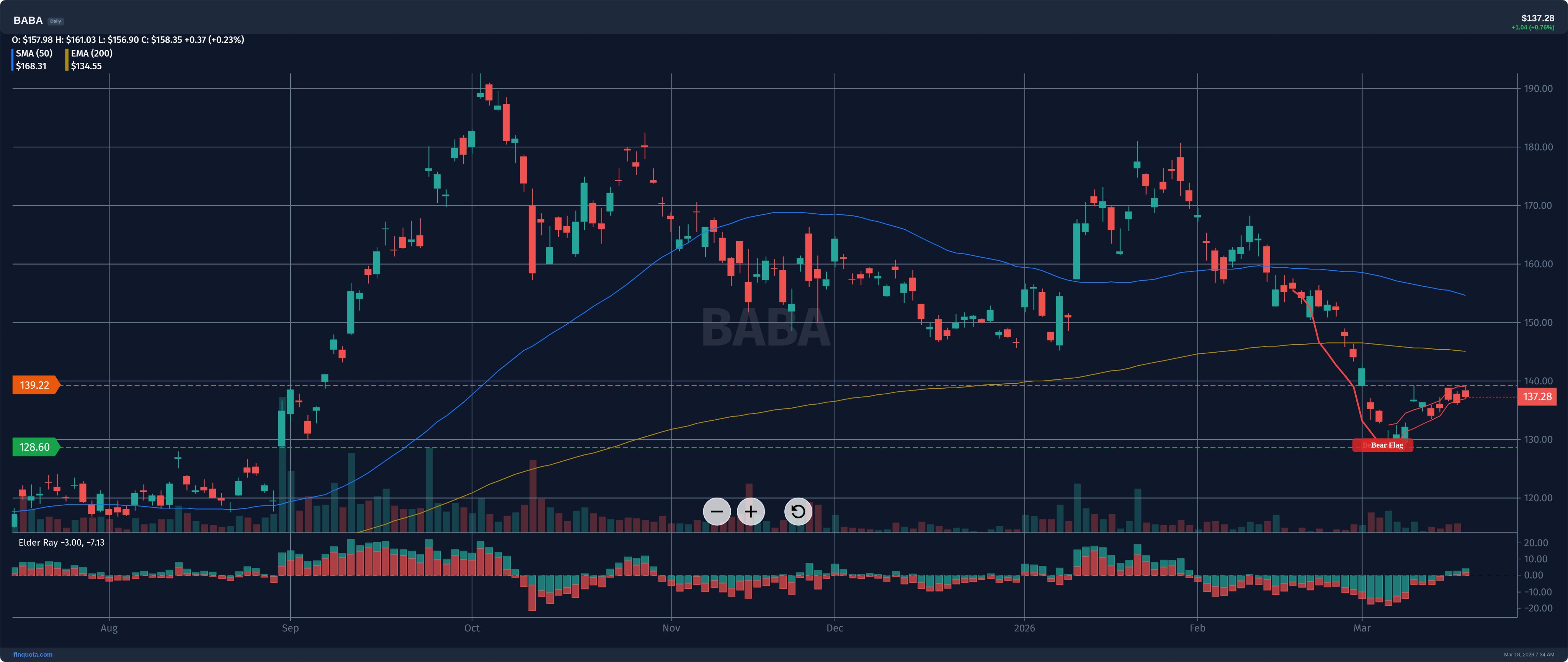Toggle the EMA (200) indicator legend

click(91, 53)
